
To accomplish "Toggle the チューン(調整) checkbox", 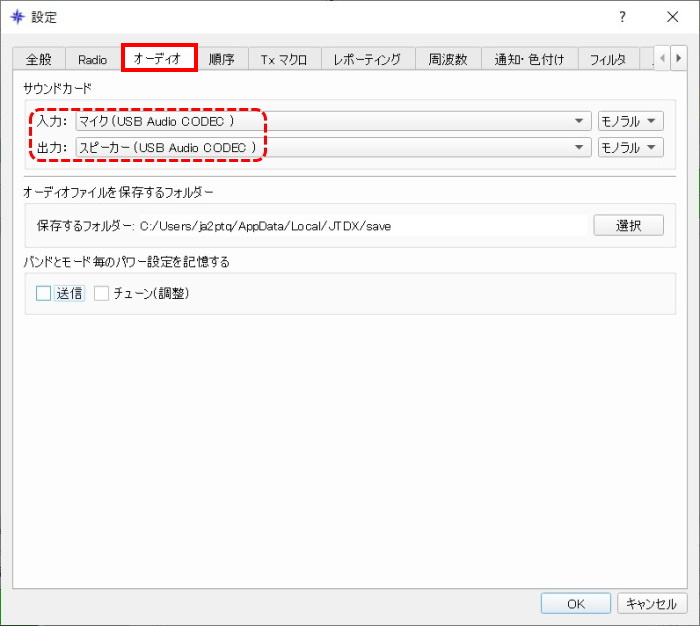I will pyautogui.click(x=101, y=293).
